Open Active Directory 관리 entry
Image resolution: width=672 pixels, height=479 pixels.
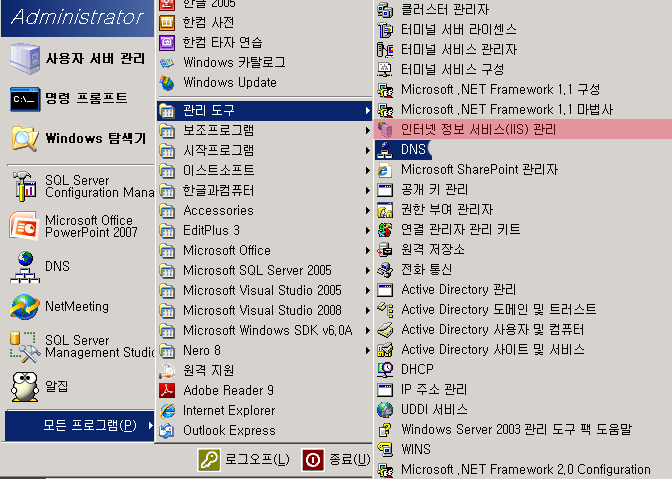523,290
